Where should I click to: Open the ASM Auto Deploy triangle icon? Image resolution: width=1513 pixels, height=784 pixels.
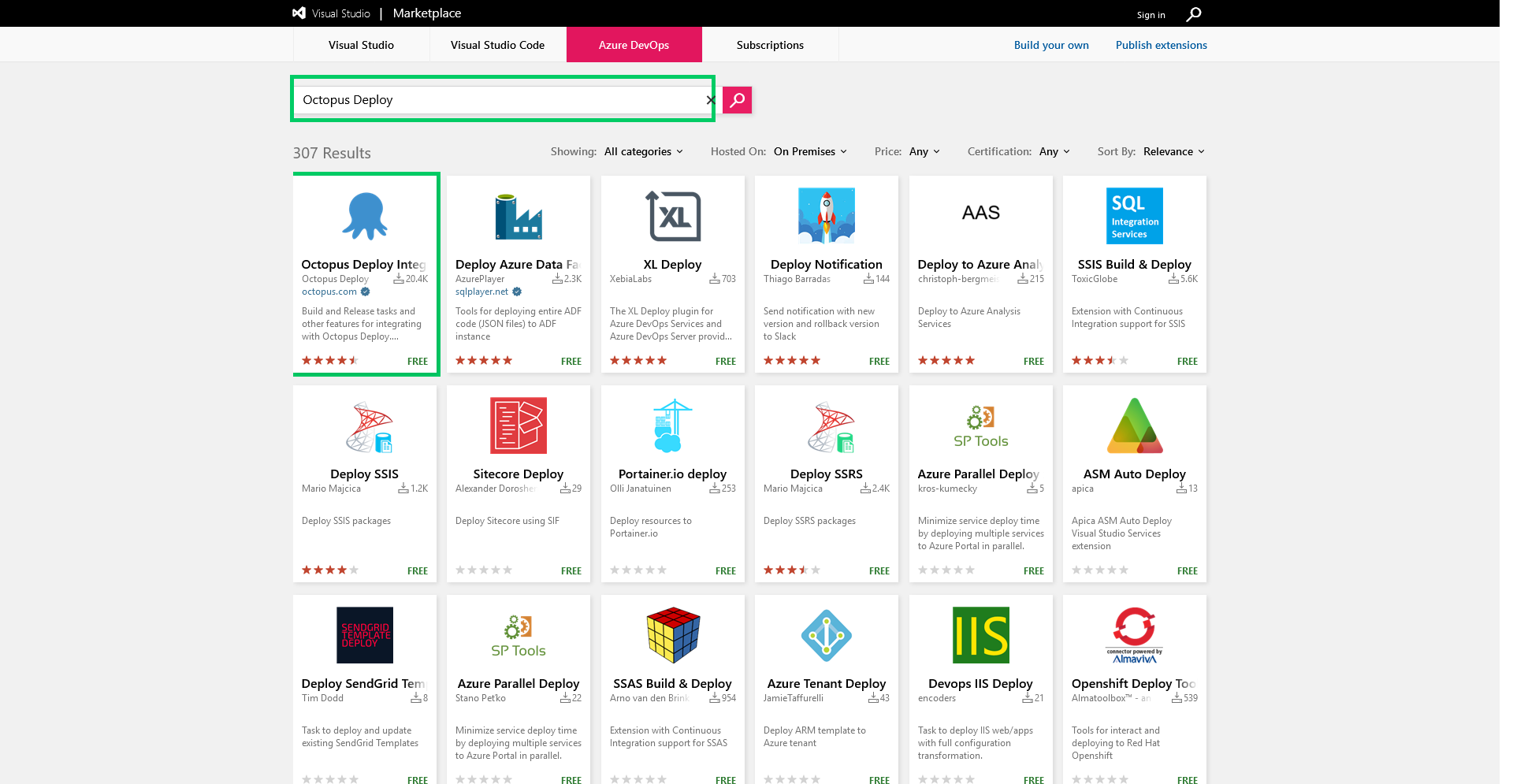1135,426
